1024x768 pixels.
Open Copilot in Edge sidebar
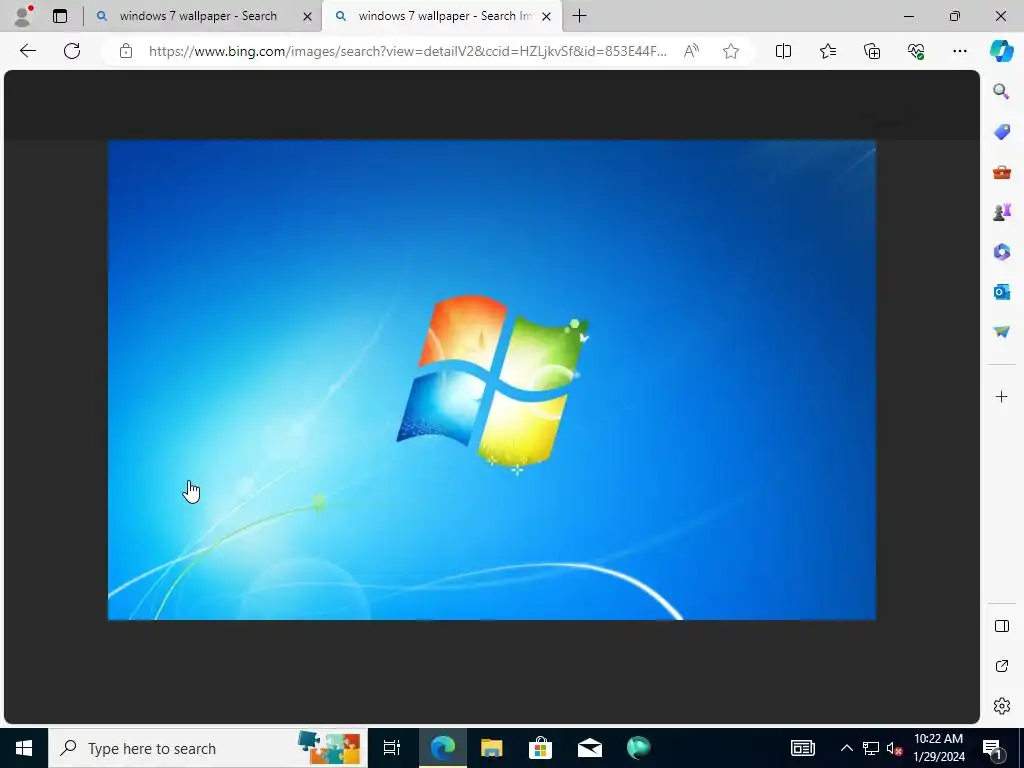[1001, 51]
